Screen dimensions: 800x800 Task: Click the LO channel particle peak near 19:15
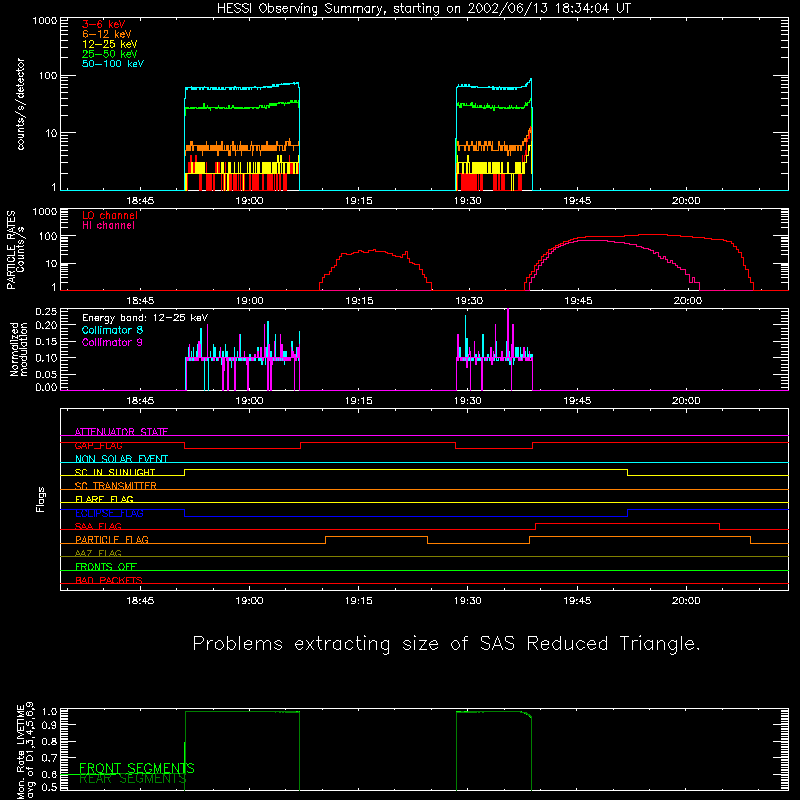[x=375, y=251]
